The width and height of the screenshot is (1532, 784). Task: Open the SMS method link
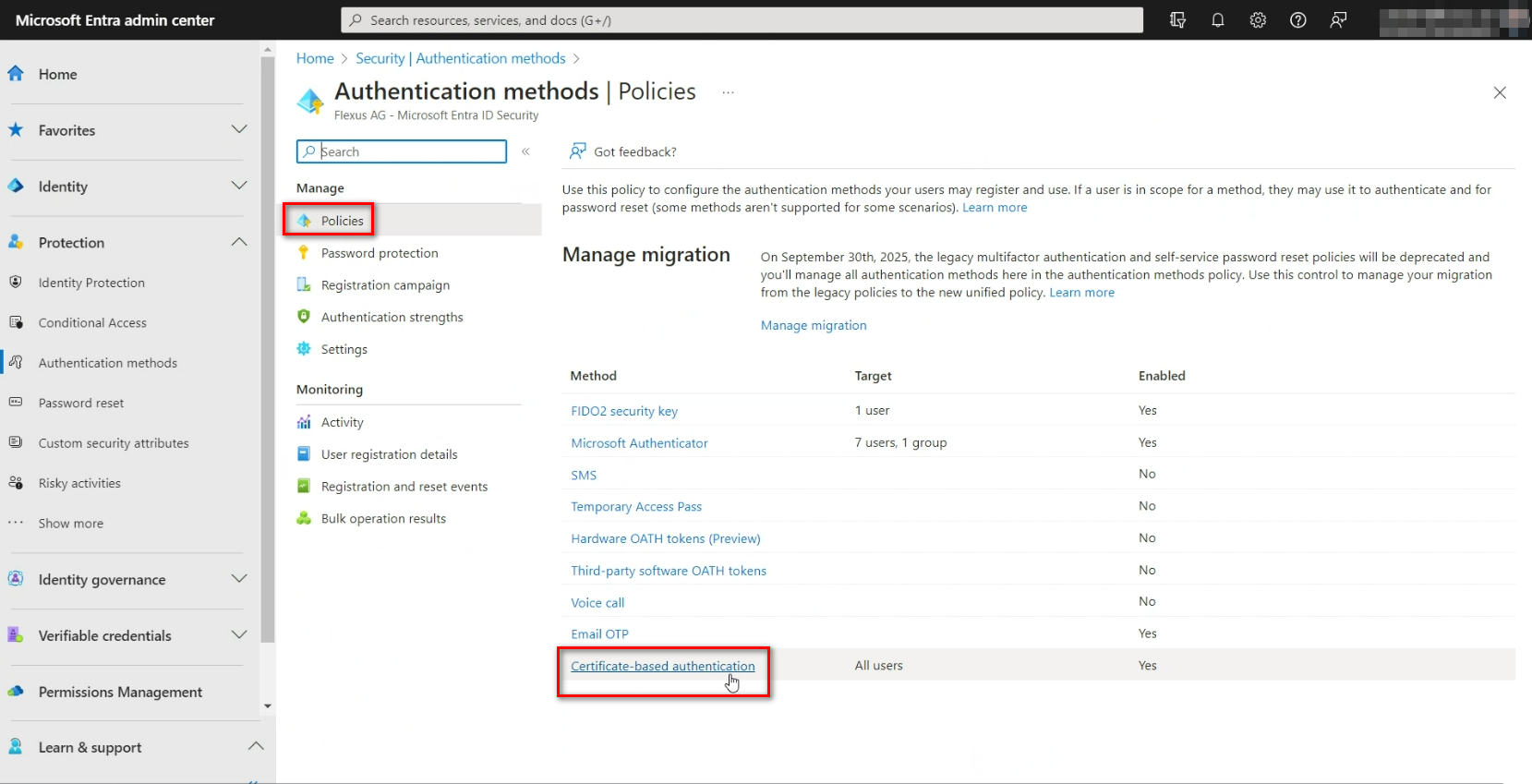tap(584, 475)
